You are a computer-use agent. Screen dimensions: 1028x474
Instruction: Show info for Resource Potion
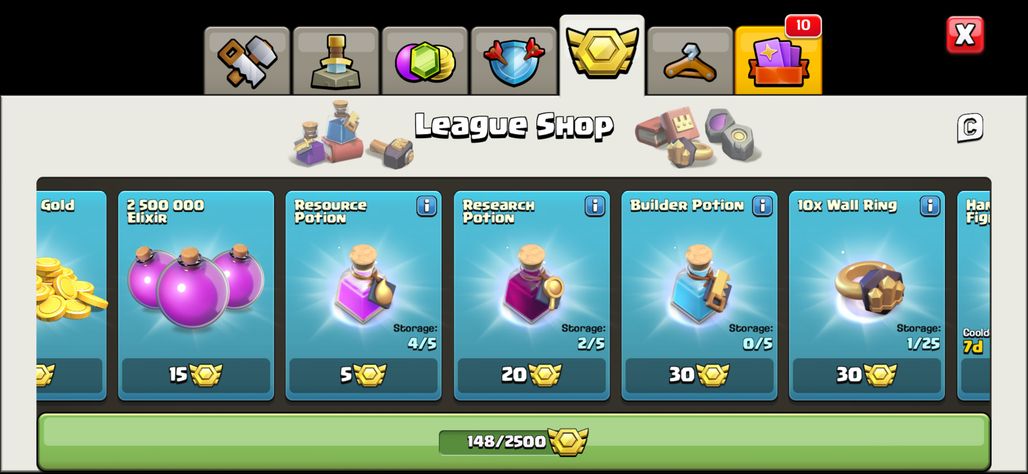[x=426, y=207]
